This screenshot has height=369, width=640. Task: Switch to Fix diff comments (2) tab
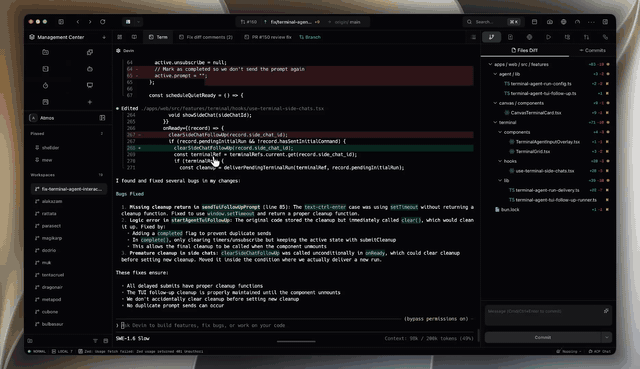206,37
